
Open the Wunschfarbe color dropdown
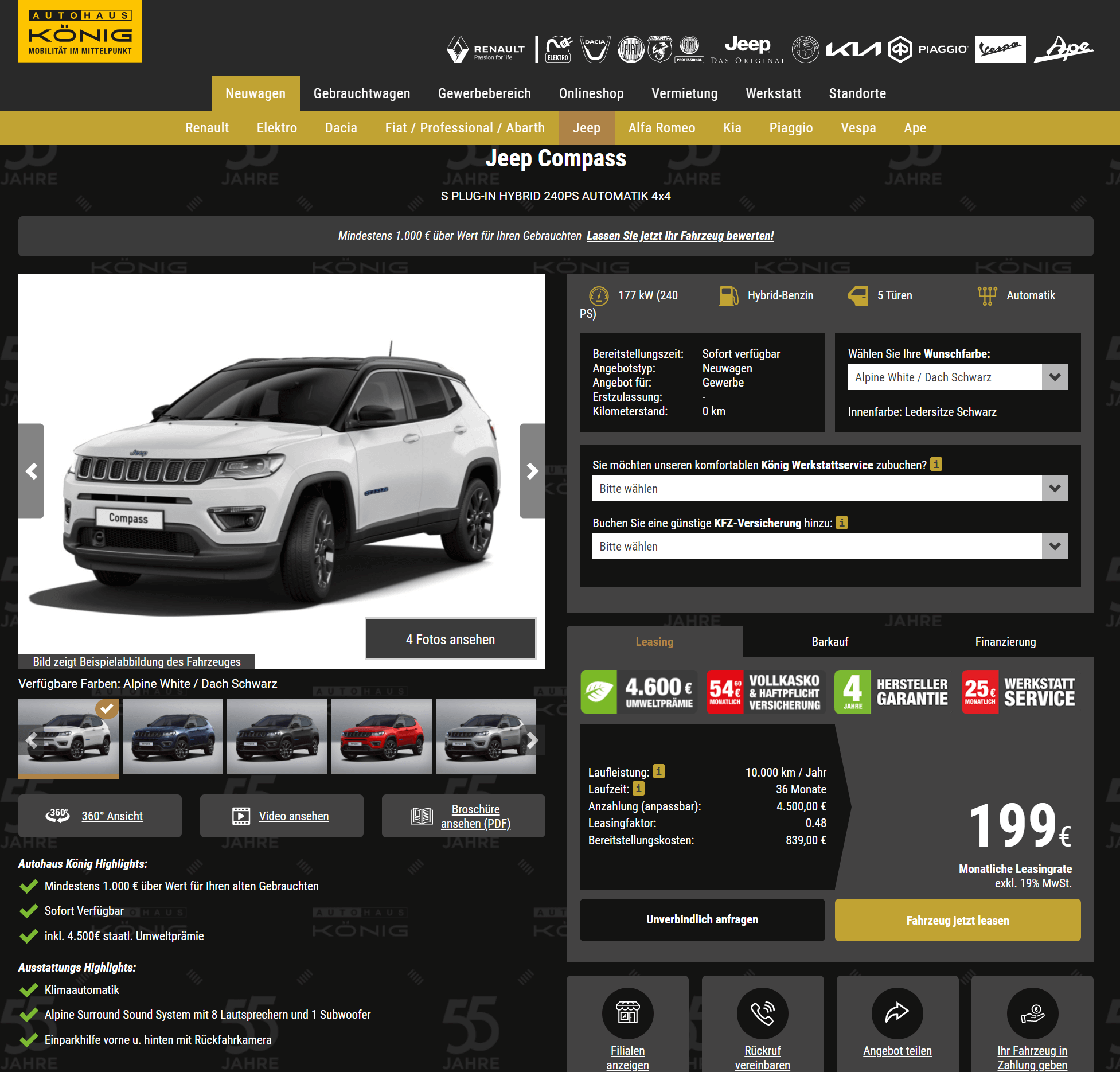[x=958, y=377]
